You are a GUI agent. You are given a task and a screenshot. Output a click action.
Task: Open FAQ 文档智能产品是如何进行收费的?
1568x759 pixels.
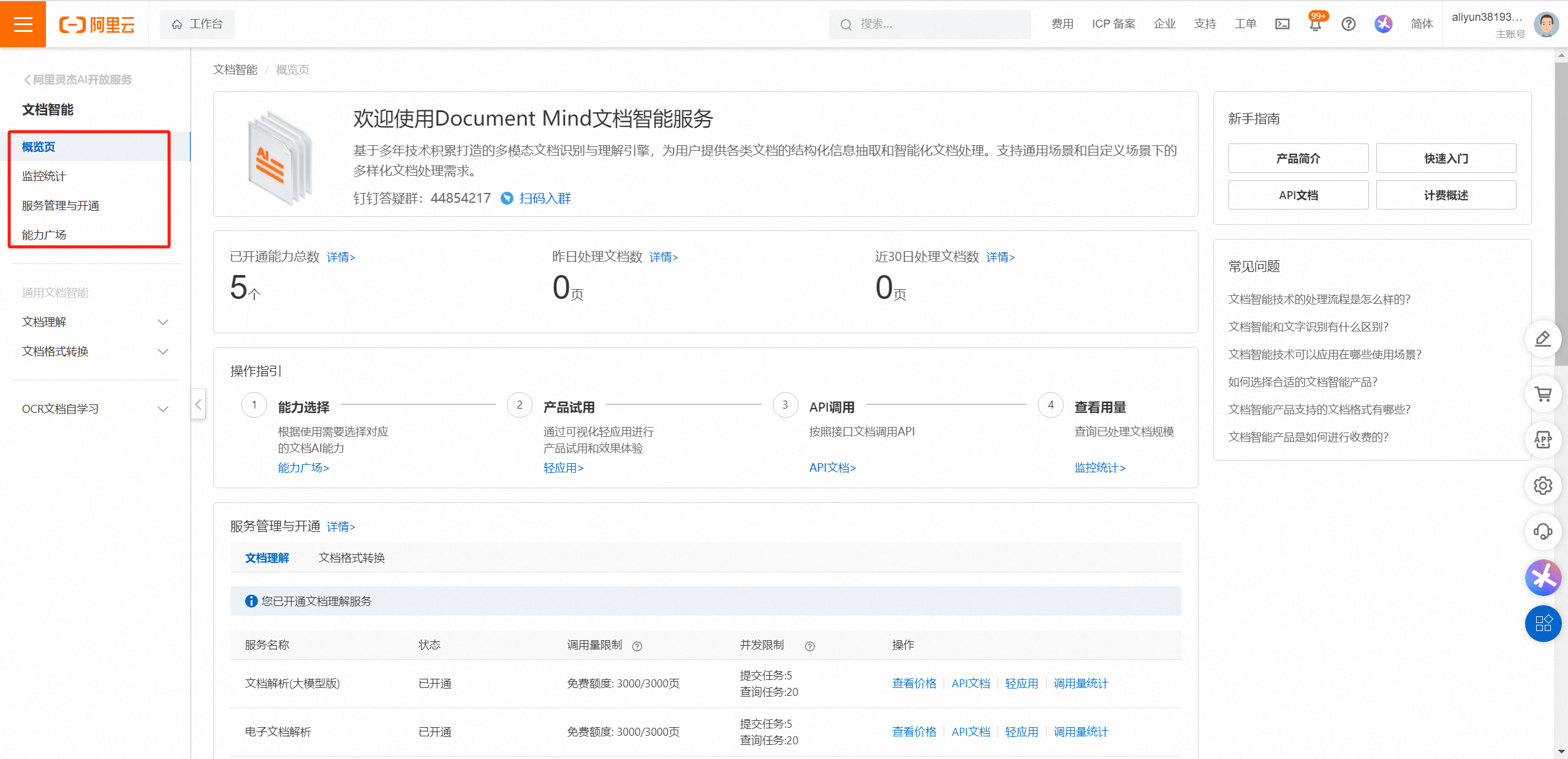(x=1308, y=437)
